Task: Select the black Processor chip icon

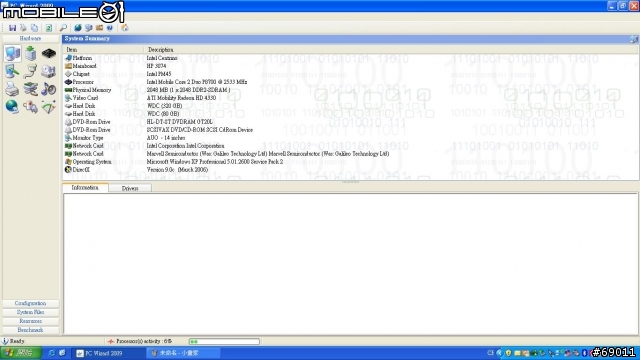Action: 49,53
